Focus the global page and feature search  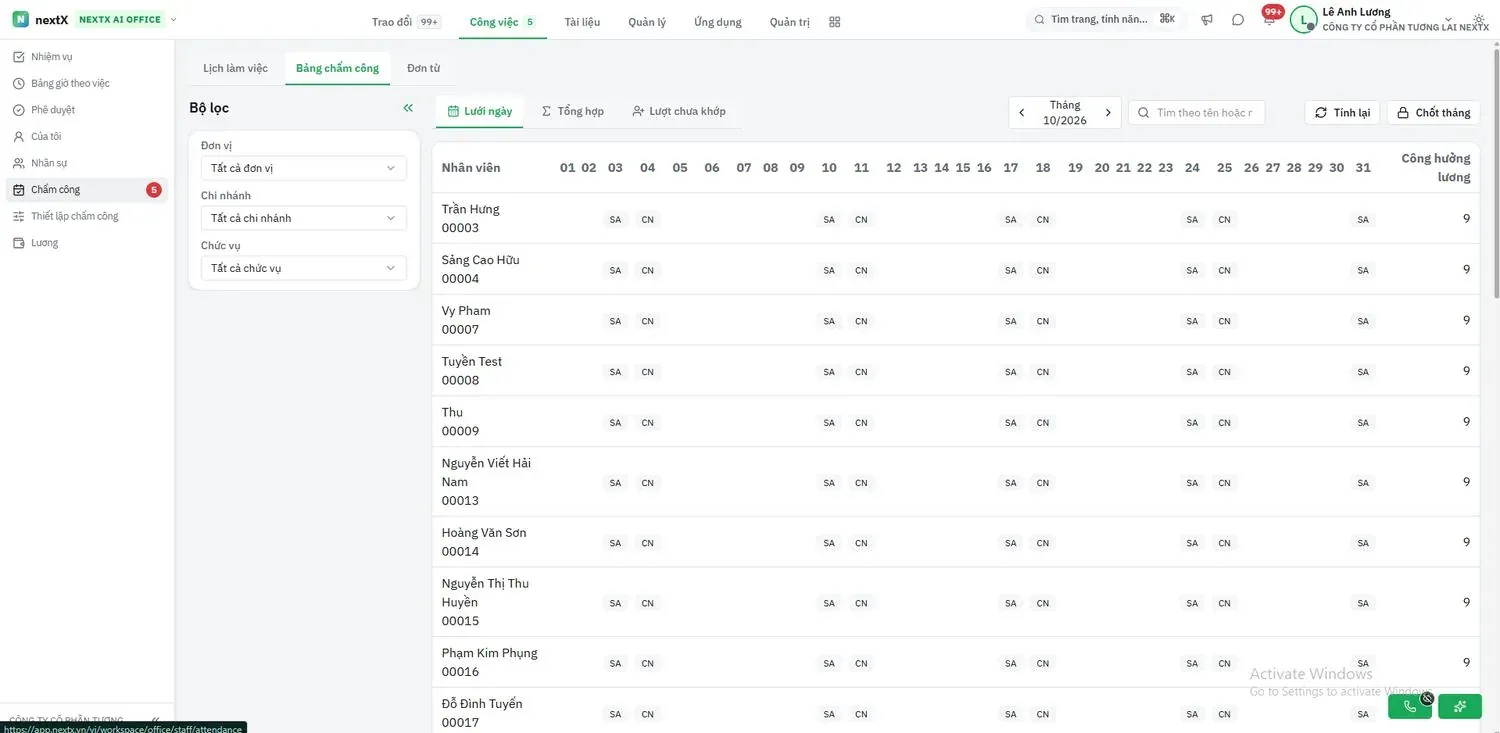[1105, 19]
